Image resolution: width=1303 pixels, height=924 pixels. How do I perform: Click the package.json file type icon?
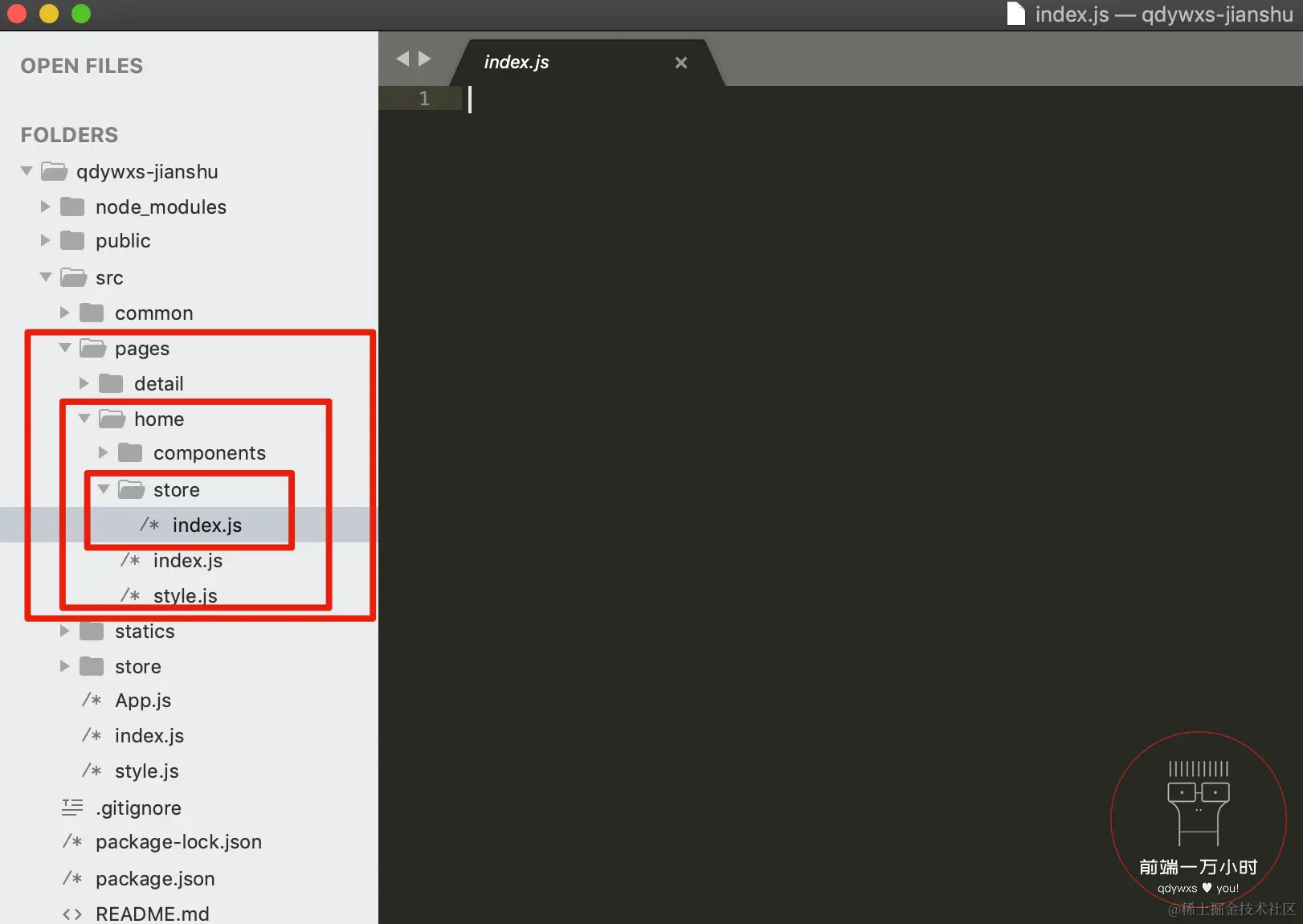click(72, 878)
